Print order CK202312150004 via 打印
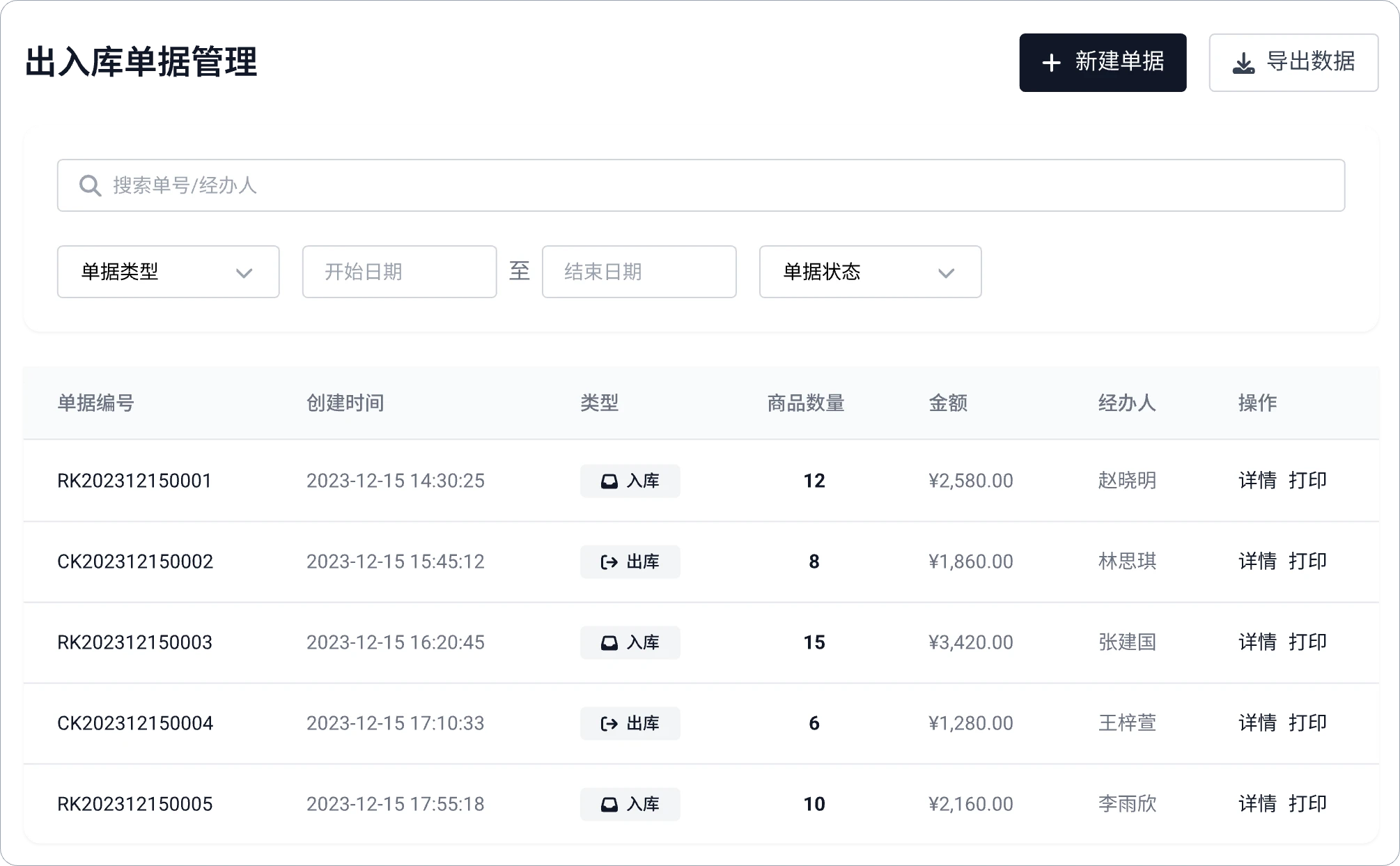This screenshot has width=1400, height=866. click(x=1307, y=723)
